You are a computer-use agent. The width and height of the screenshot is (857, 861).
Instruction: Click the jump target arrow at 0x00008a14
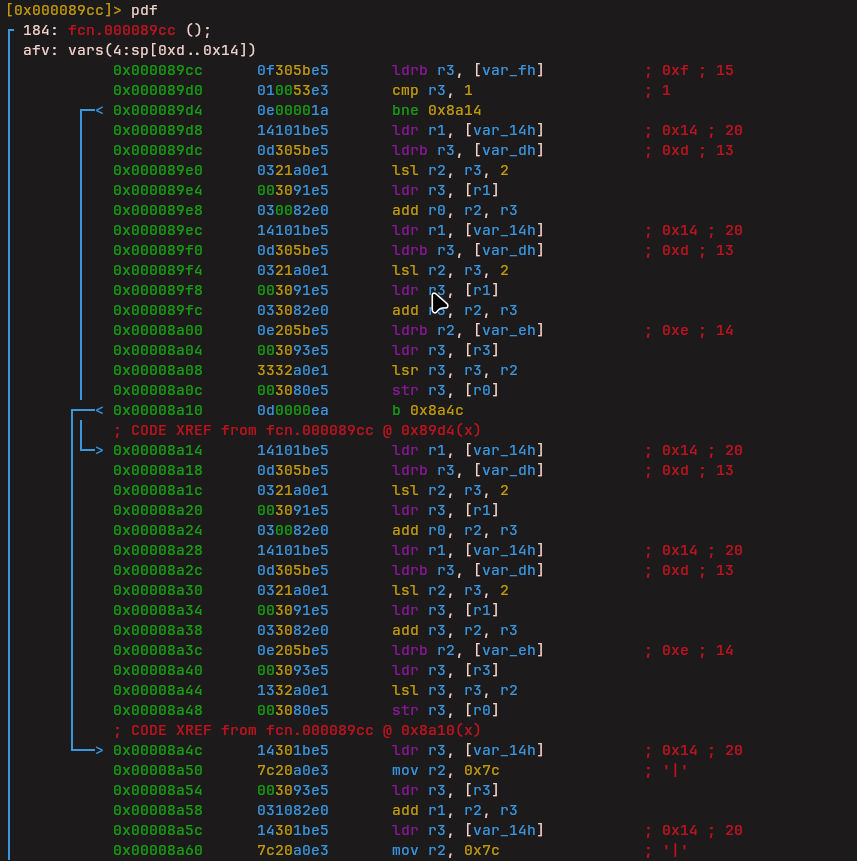(x=97, y=451)
